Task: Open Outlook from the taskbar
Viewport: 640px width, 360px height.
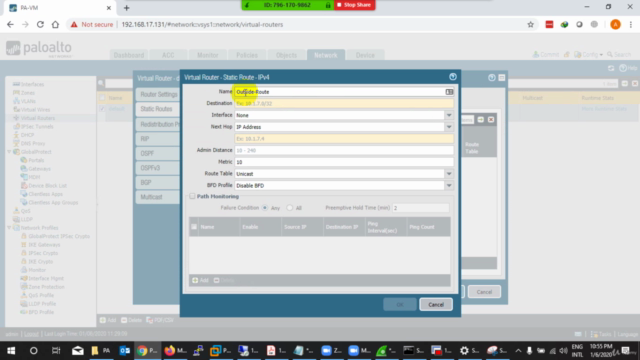Action: coord(124,350)
